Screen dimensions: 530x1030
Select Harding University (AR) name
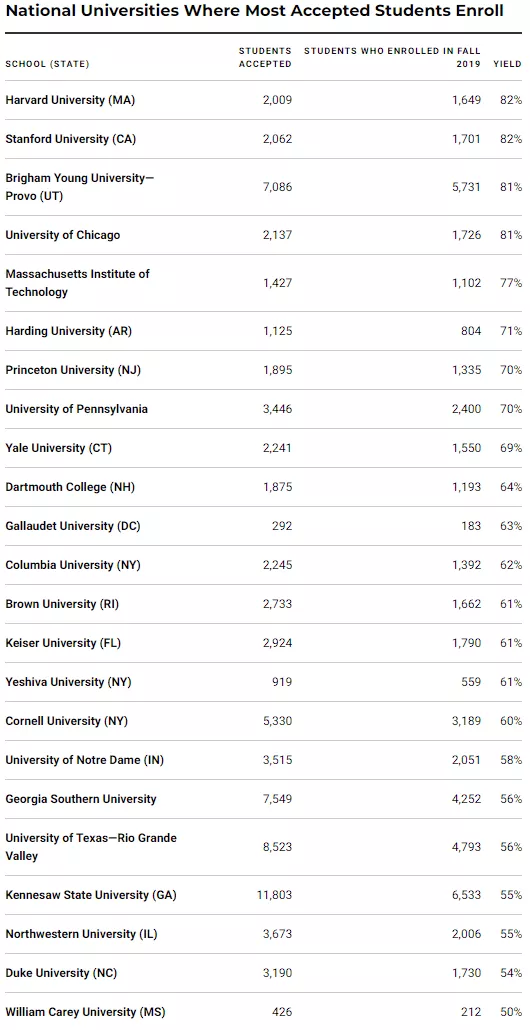pos(69,331)
